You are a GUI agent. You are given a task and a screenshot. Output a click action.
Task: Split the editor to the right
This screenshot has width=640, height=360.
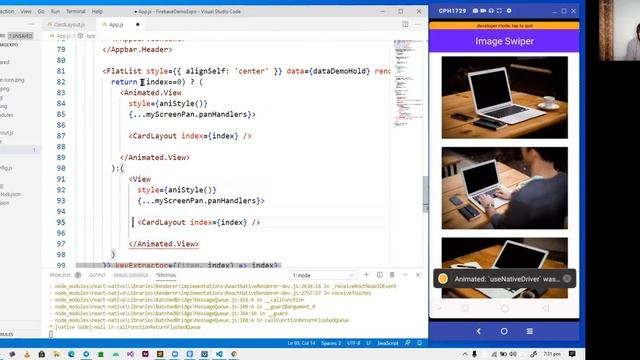coord(405,24)
